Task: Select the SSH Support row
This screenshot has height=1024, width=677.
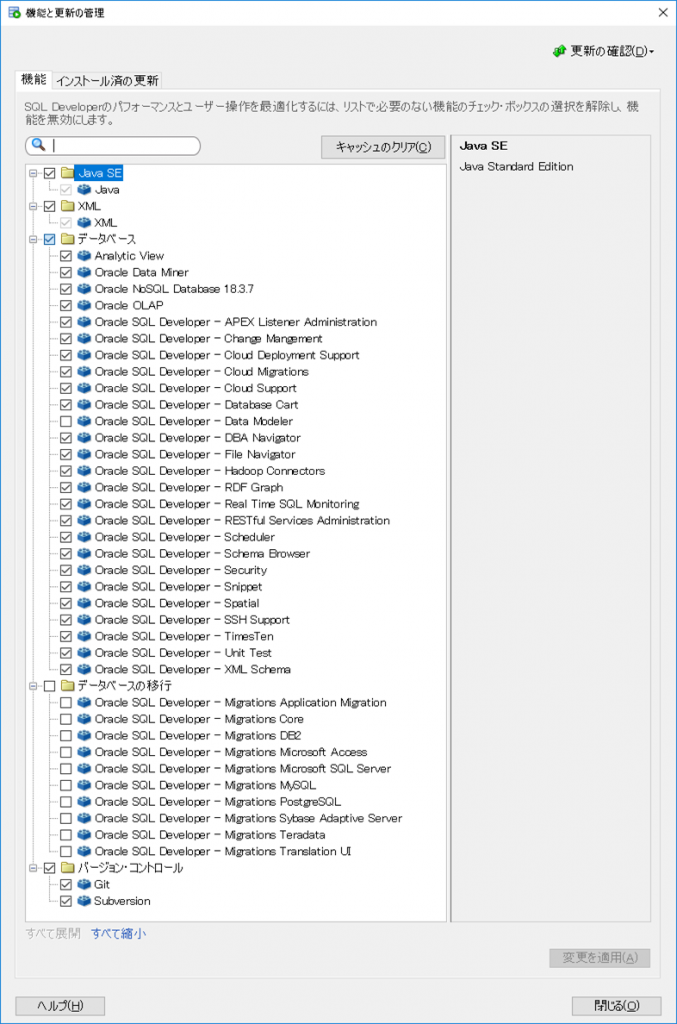Action: (192, 620)
